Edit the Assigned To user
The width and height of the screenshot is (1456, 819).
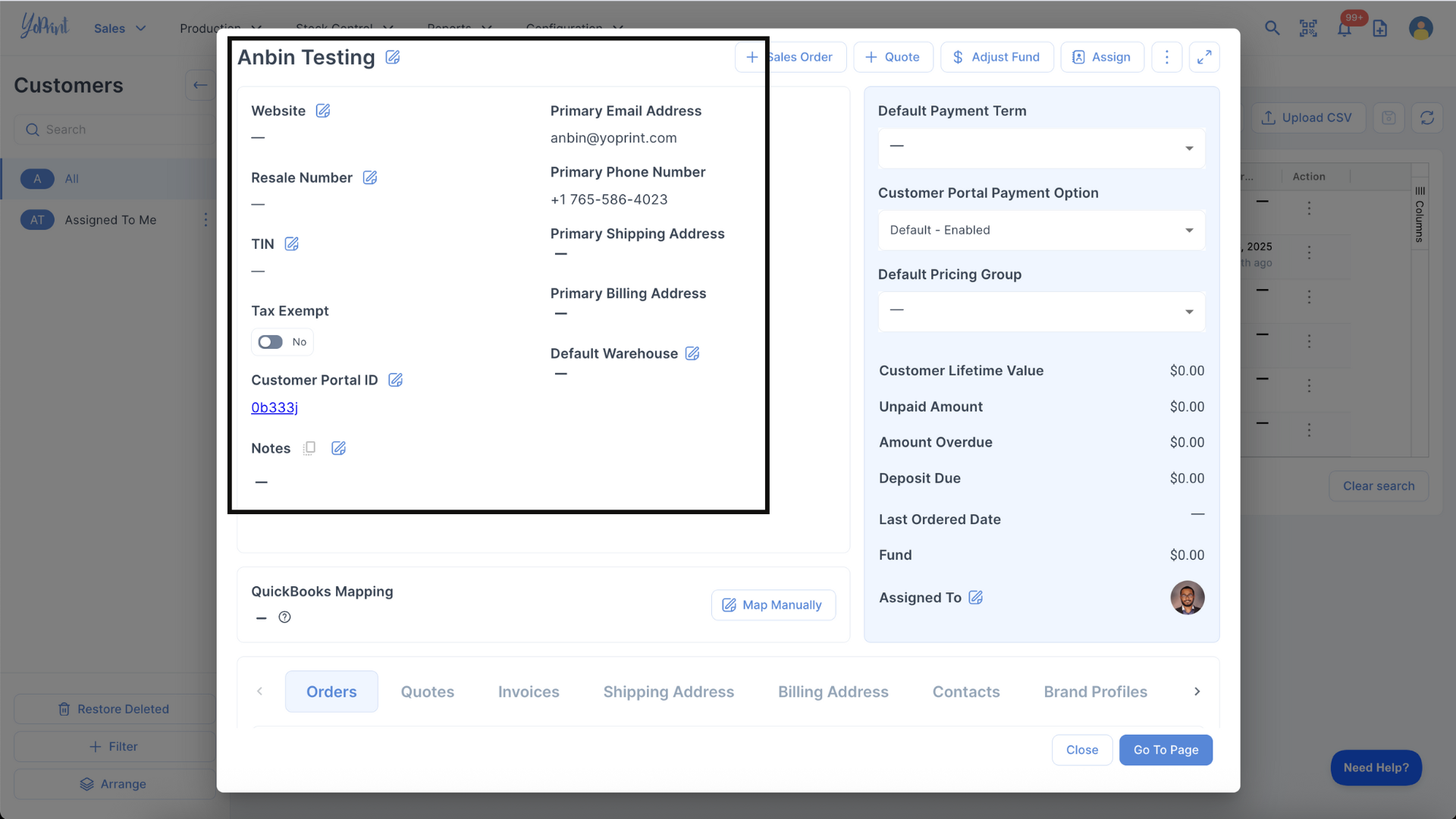pyautogui.click(x=976, y=598)
